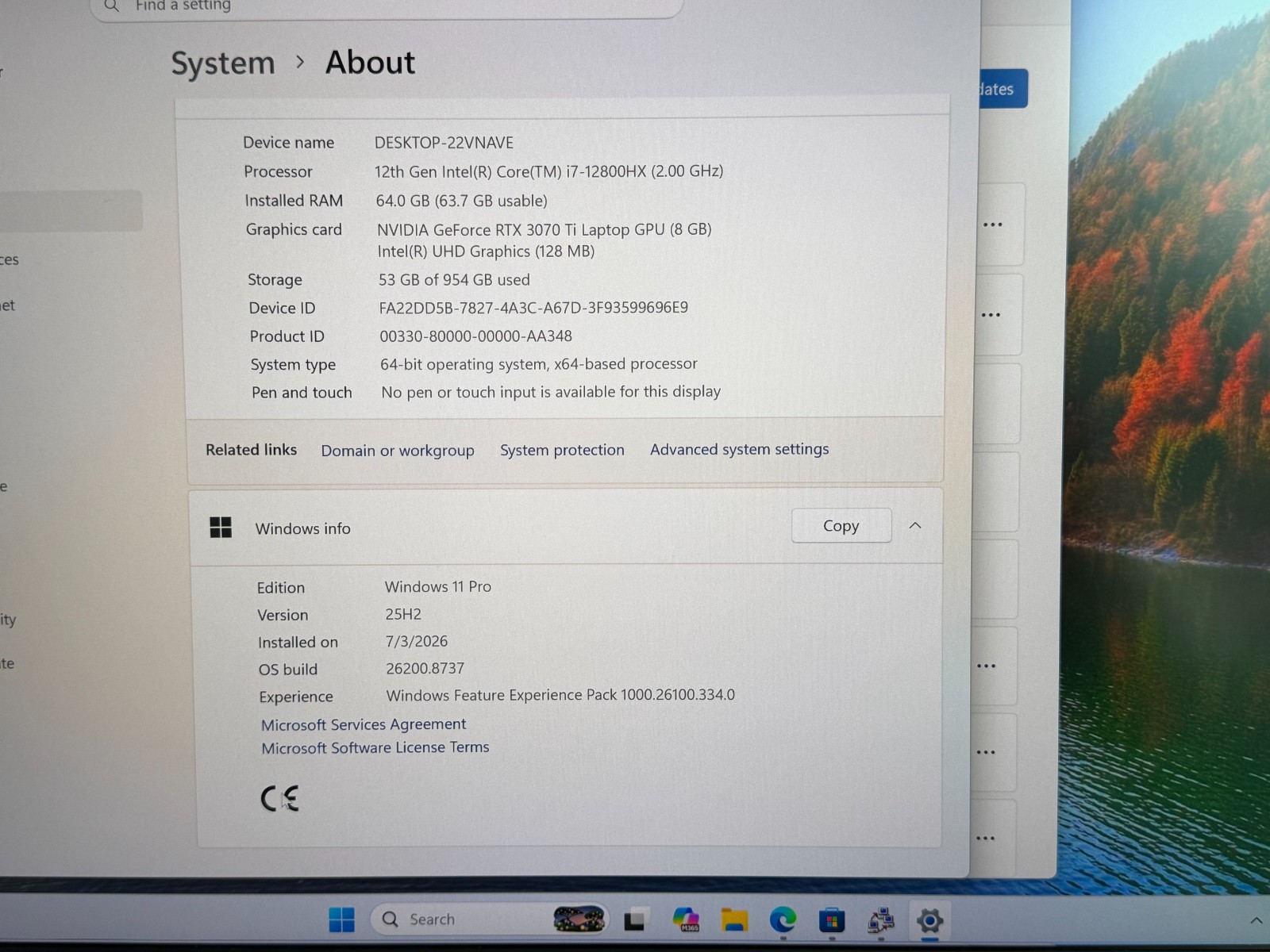Click the installed on date 7/3/2026

click(x=417, y=642)
